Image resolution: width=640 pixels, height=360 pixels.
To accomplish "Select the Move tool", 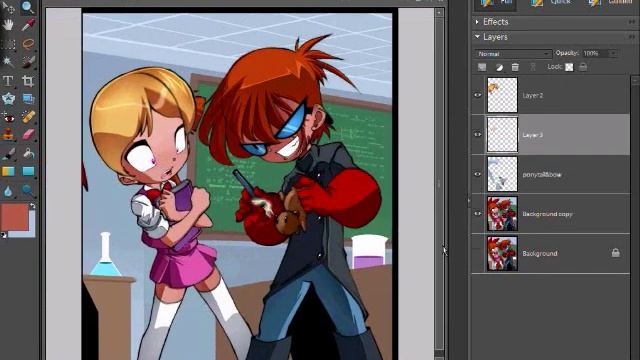I will [8, 7].
